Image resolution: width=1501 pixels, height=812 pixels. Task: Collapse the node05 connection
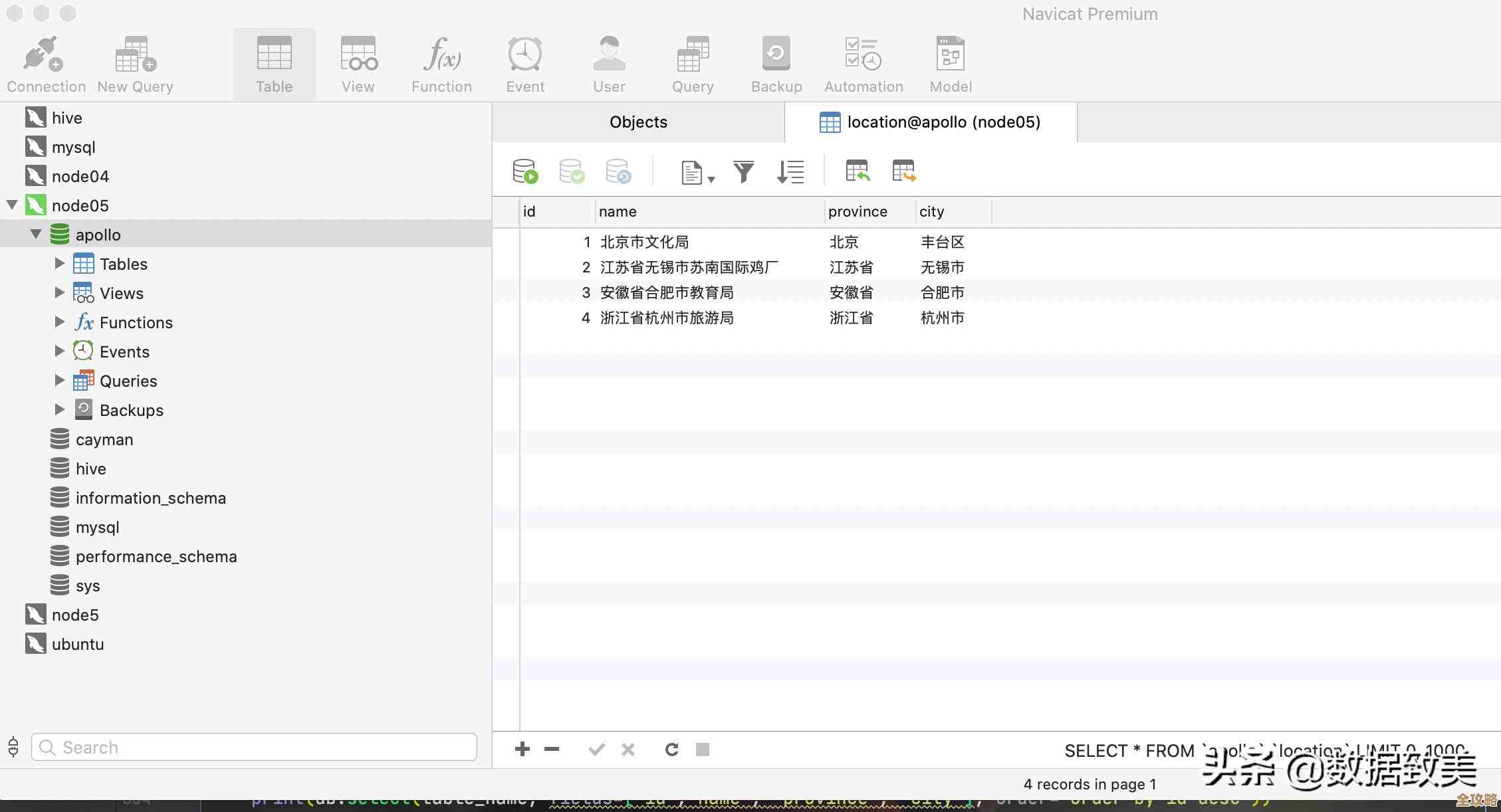pos(12,205)
